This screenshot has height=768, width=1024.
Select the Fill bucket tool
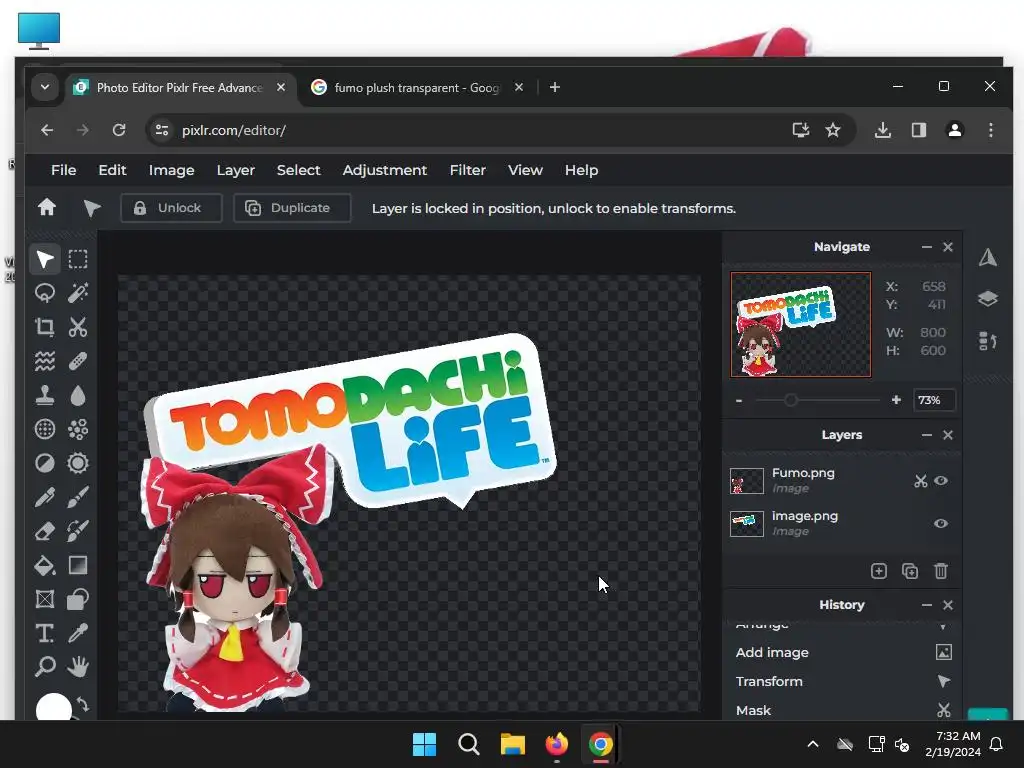[x=44, y=565]
